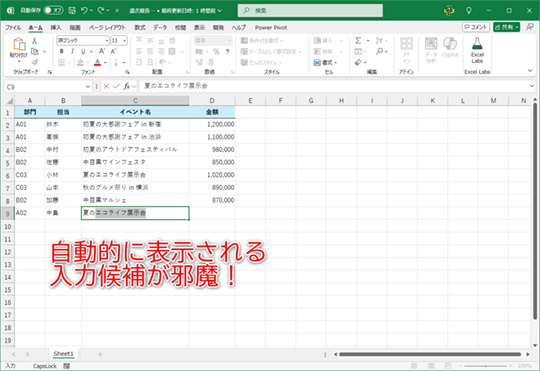Switch to the Insert tab

coord(56,28)
